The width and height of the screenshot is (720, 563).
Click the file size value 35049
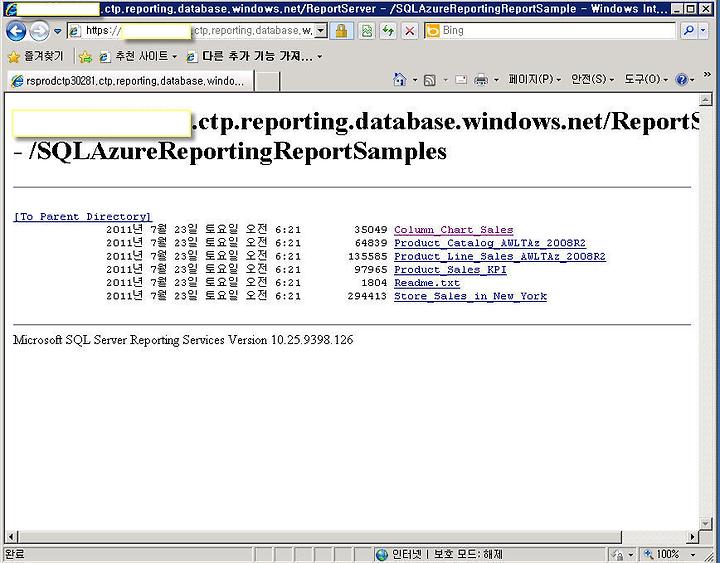(x=371, y=230)
